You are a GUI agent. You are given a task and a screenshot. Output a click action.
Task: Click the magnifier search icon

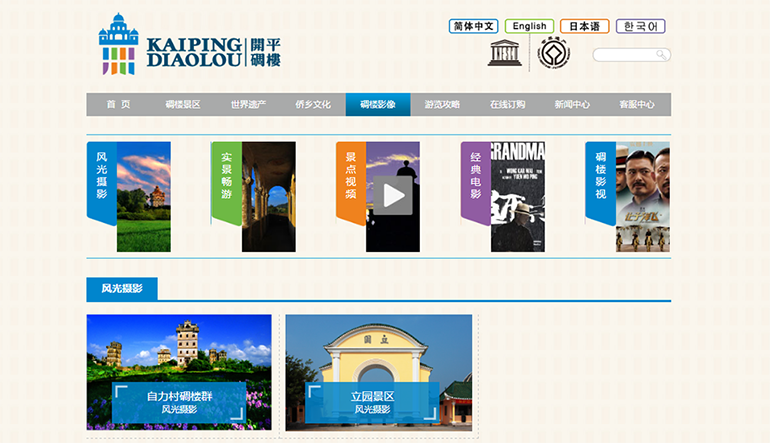661,55
